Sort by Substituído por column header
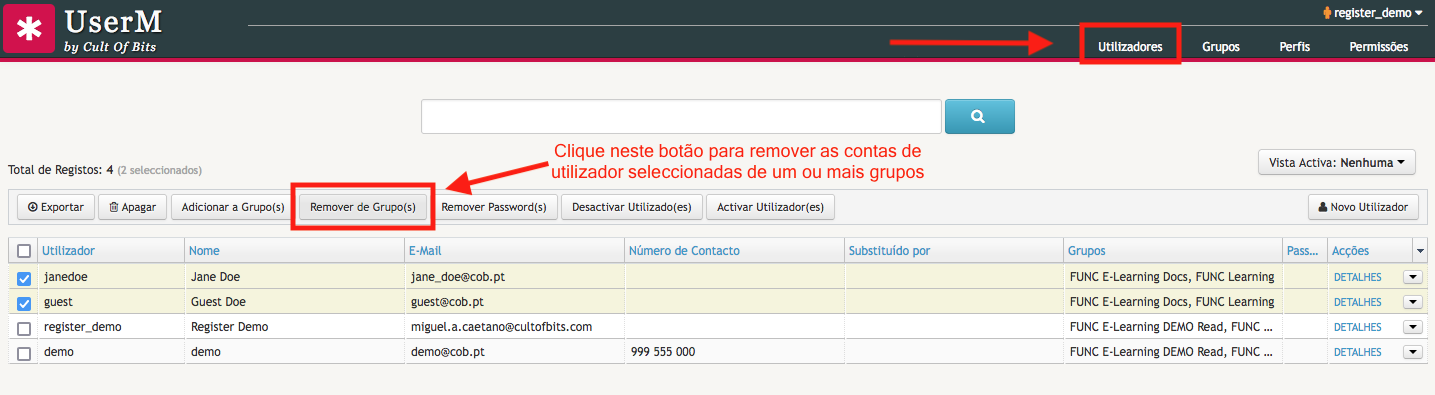 coord(954,250)
